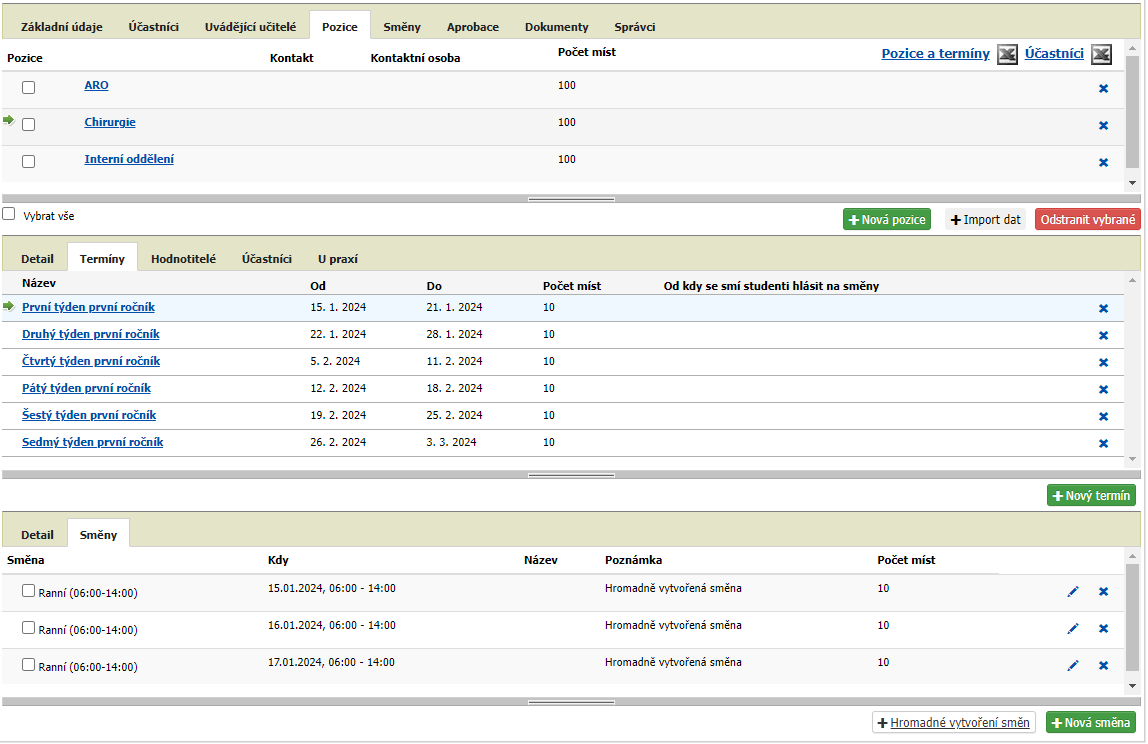The height and width of the screenshot is (744, 1148).
Task: Click the shifts list resize handle bar
Action: point(571,702)
